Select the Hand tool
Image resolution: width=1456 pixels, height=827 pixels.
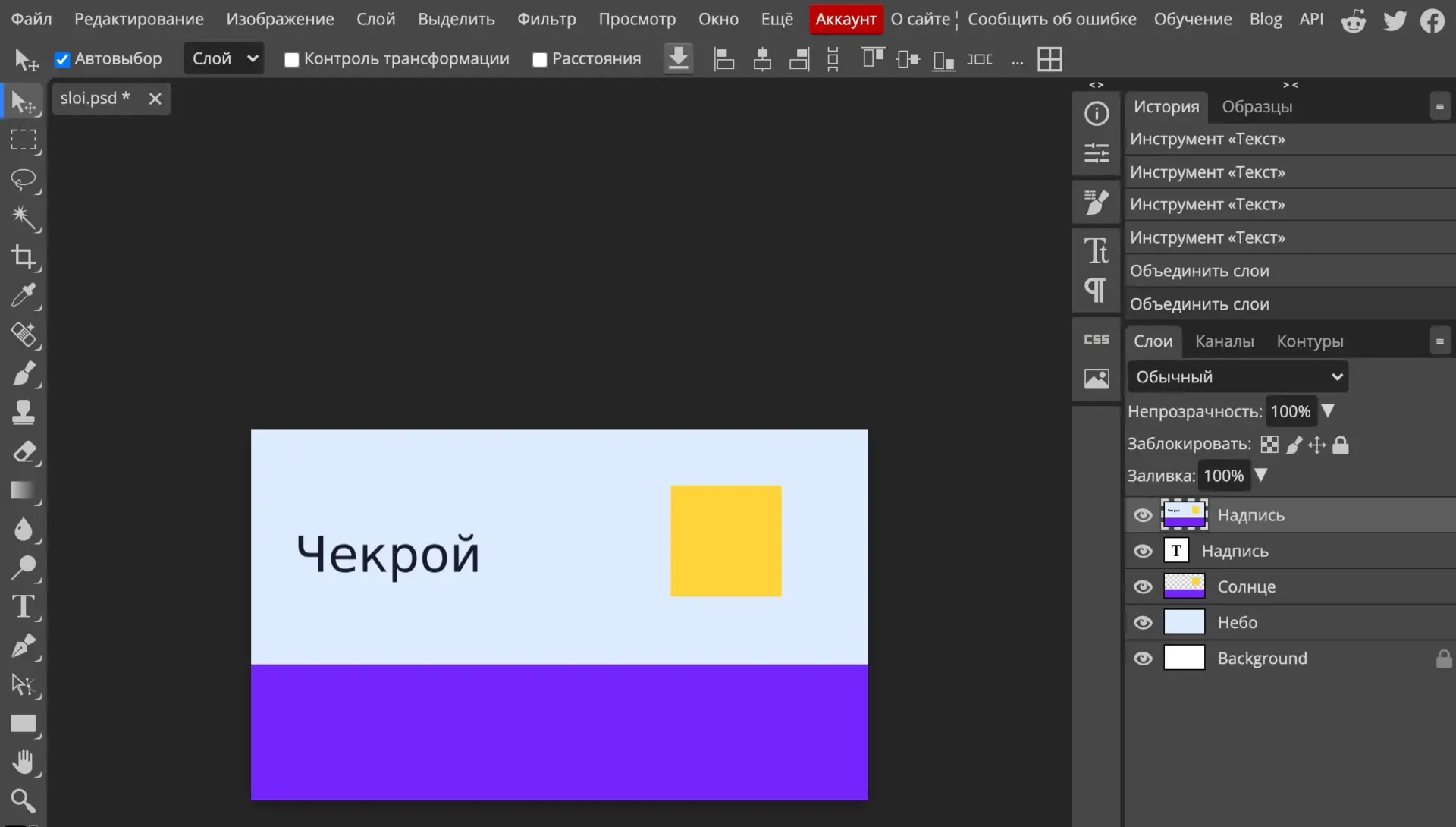tap(23, 762)
